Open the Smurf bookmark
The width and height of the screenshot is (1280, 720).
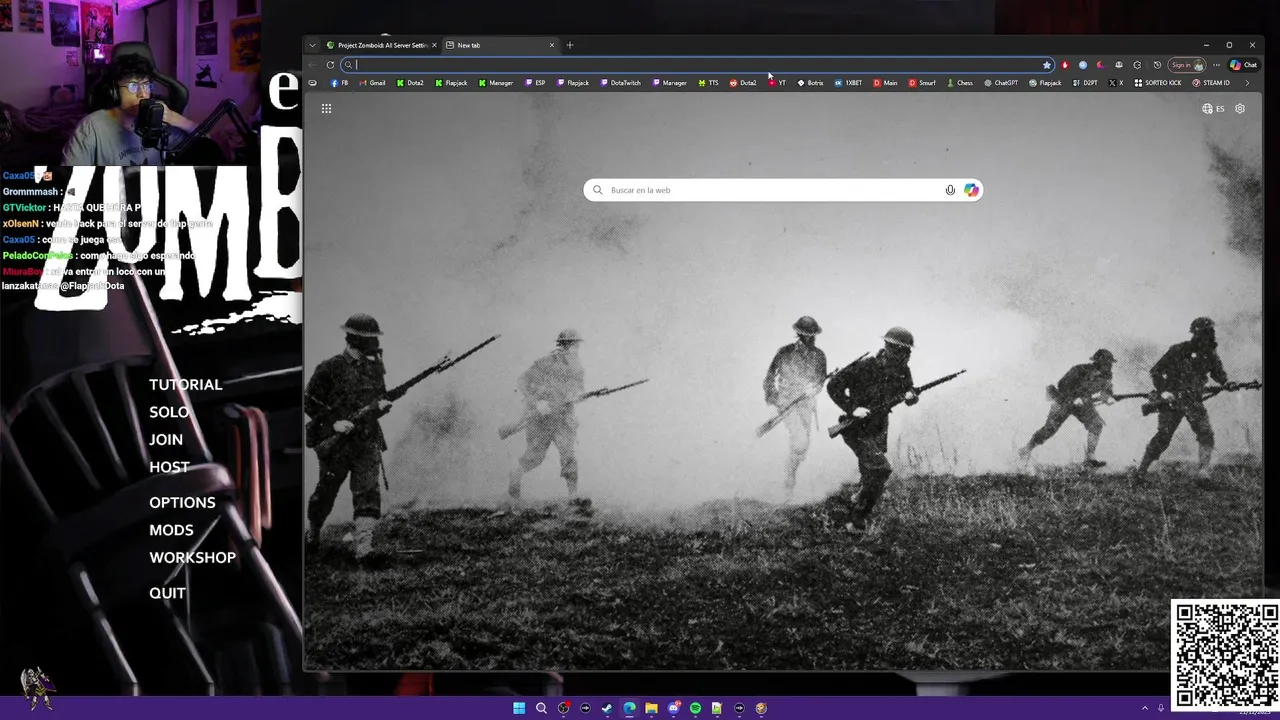pyautogui.click(x=922, y=83)
